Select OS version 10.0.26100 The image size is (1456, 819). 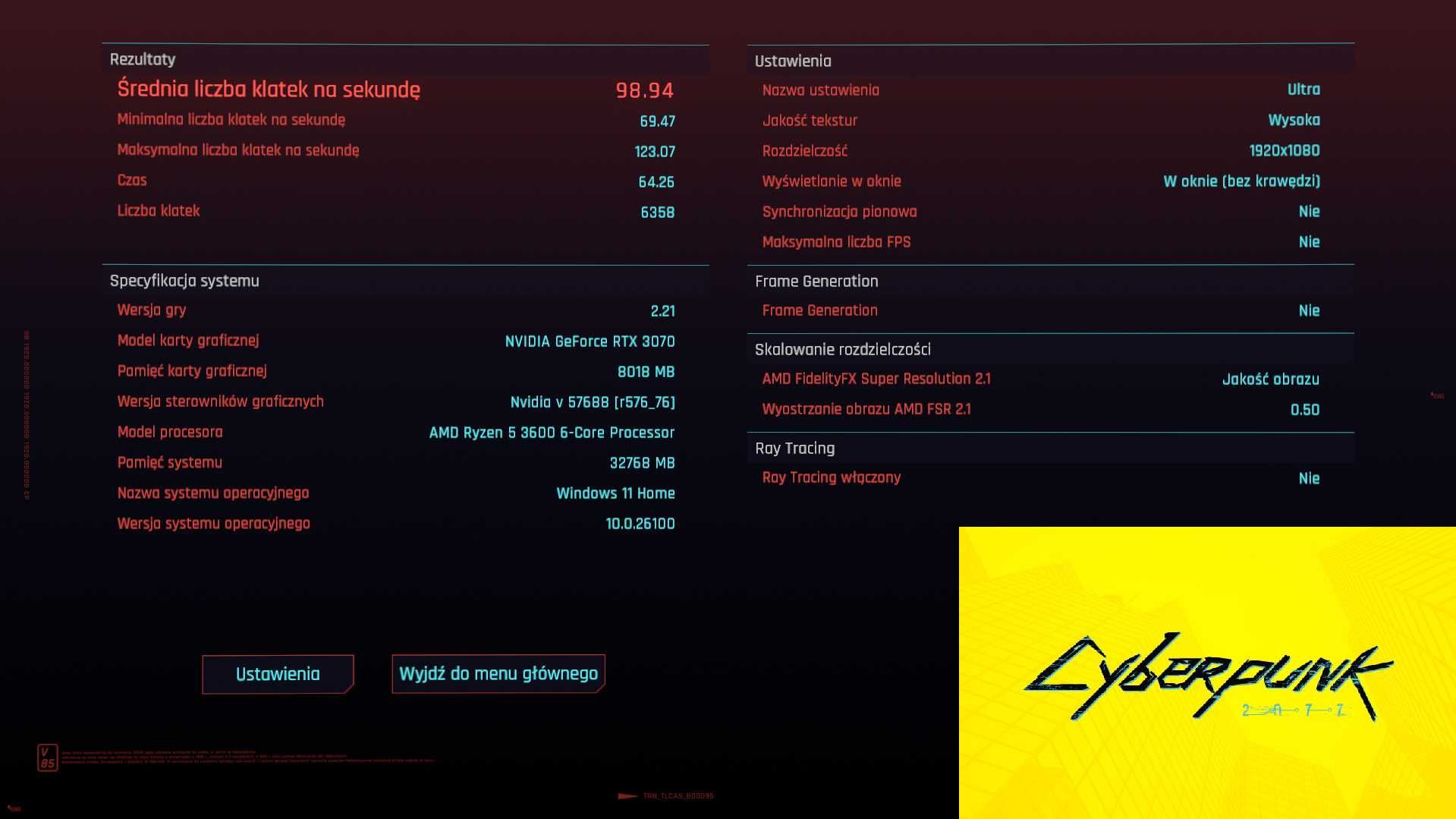click(x=640, y=524)
